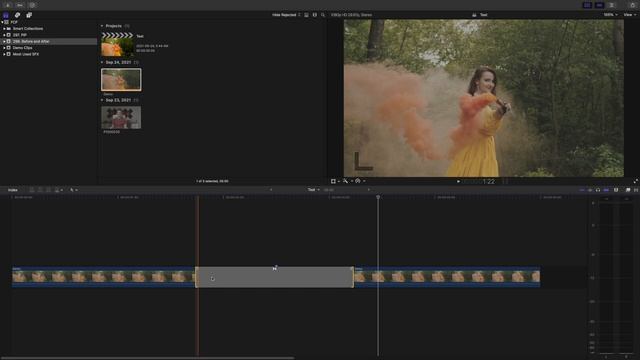This screenshot has height=360, width=640.
Task: Play the viewer with play button
Action: (458, 181)
